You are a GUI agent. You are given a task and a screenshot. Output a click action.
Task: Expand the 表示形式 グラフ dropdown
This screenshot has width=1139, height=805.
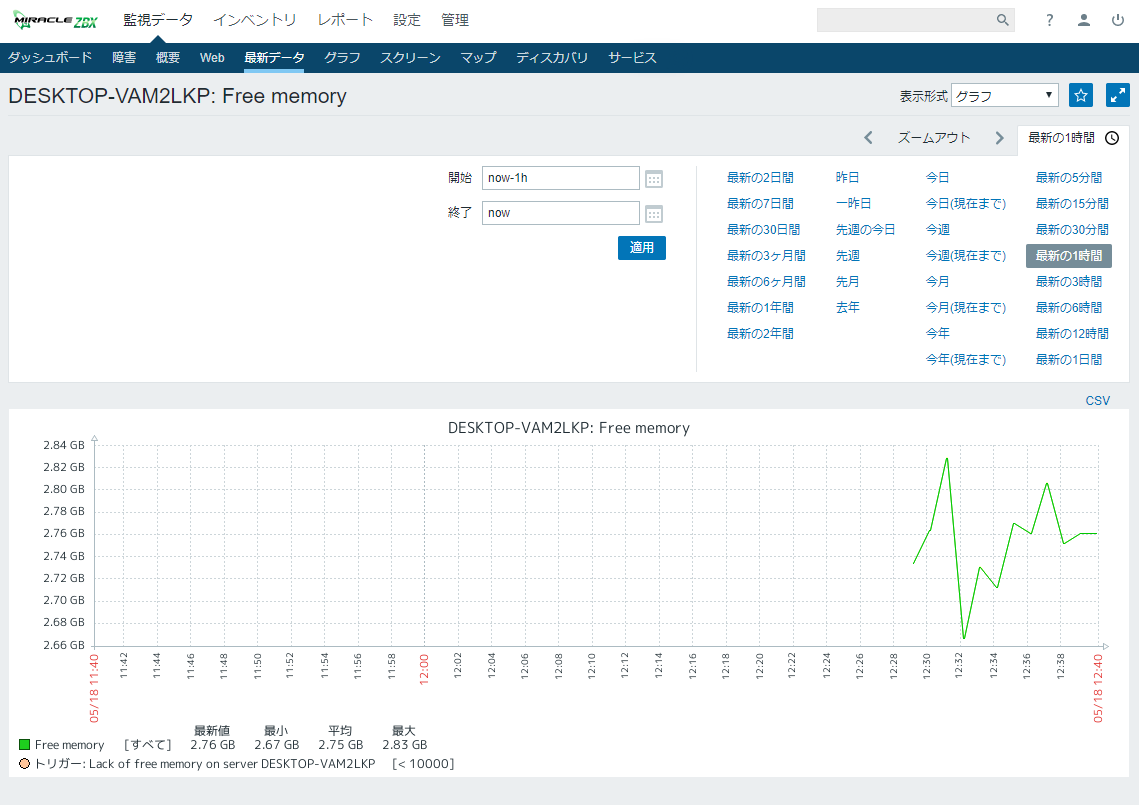click(x=1004, y=96)
